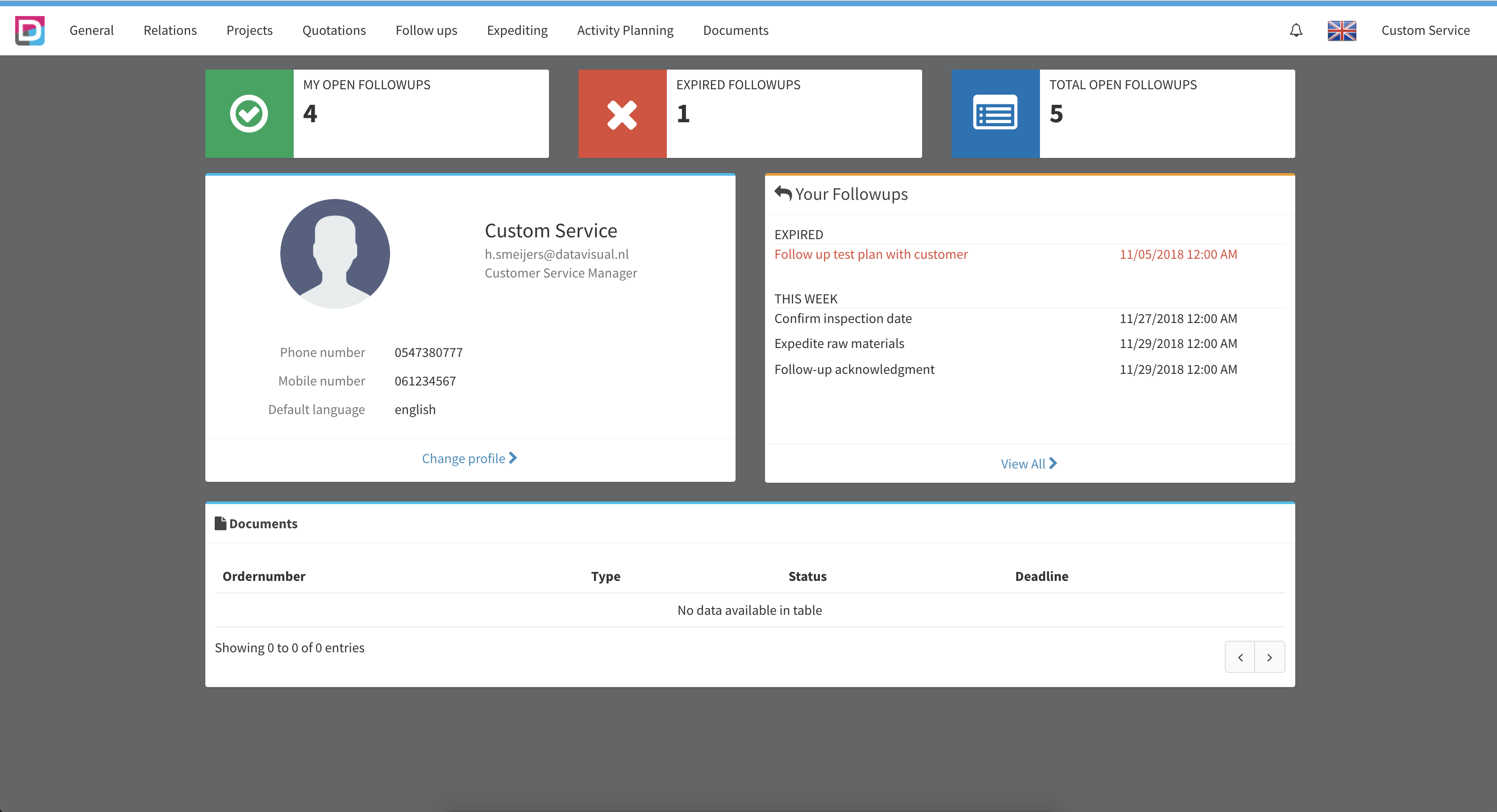Image resolution: width=1497 pixels, height=812 pixels.
Task: Click the View All followups link
Action: tap(1029, 464)
